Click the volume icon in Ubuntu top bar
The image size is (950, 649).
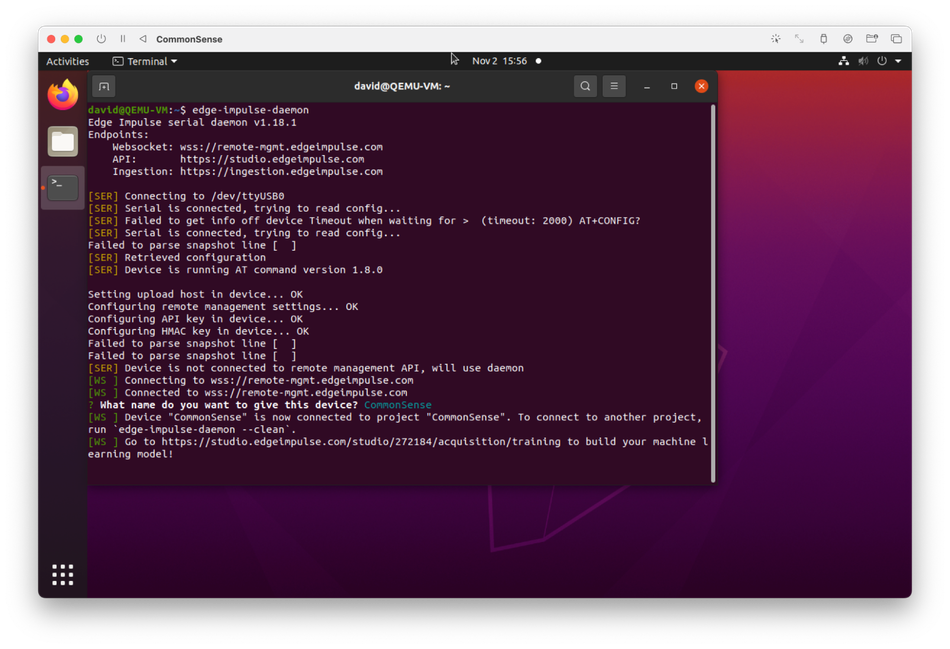[863, 61]
